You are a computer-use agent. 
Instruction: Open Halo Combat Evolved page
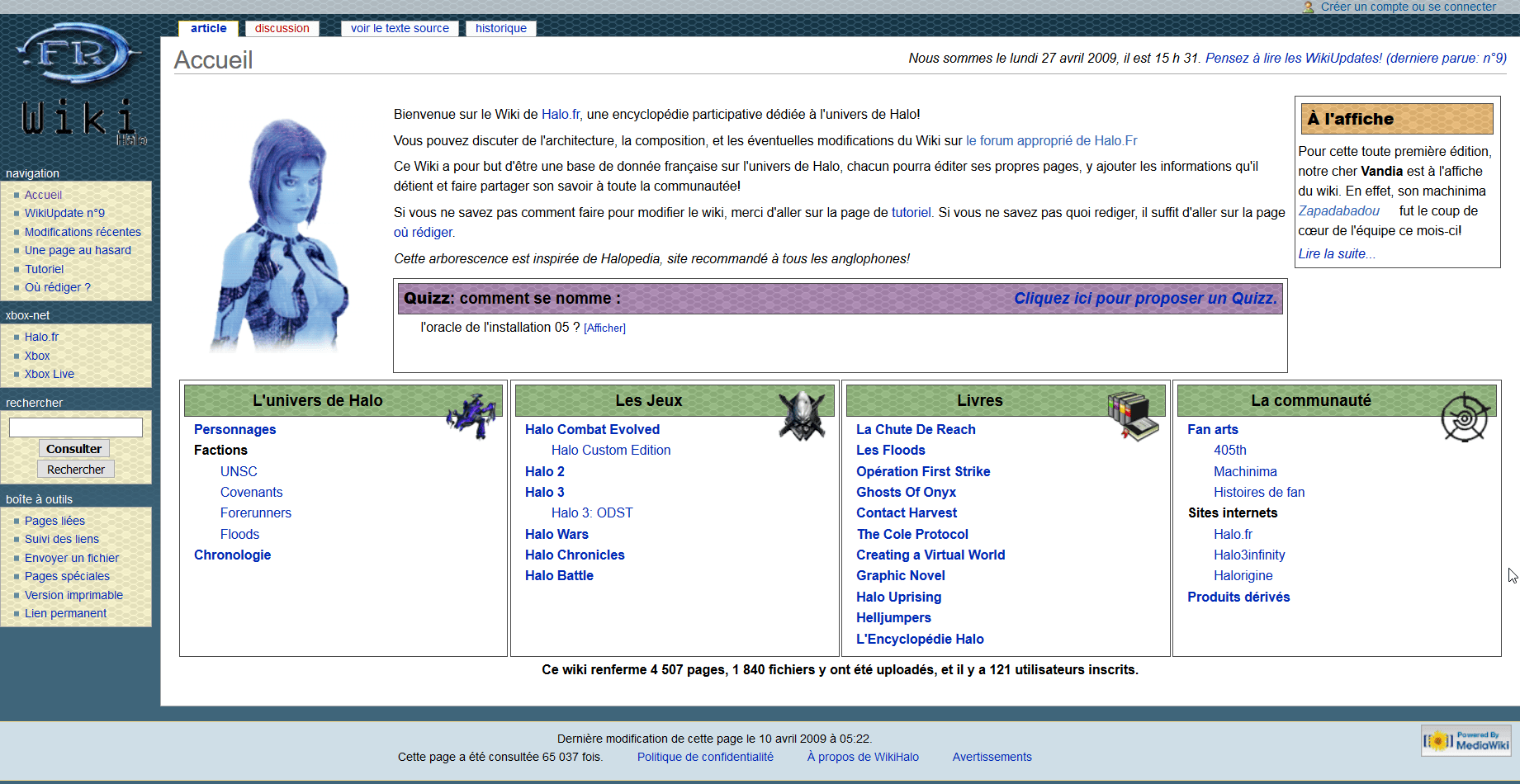[x=593, y=429]
